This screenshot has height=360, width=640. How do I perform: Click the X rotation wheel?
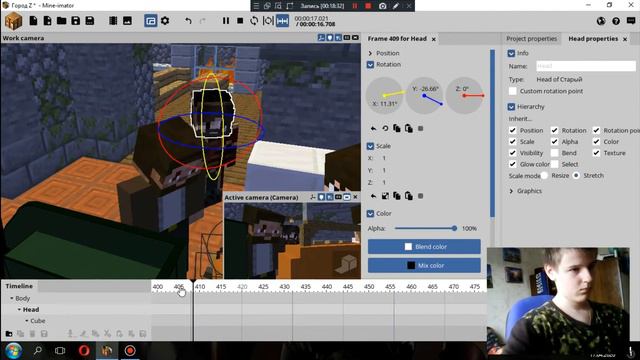pos(385,96)
